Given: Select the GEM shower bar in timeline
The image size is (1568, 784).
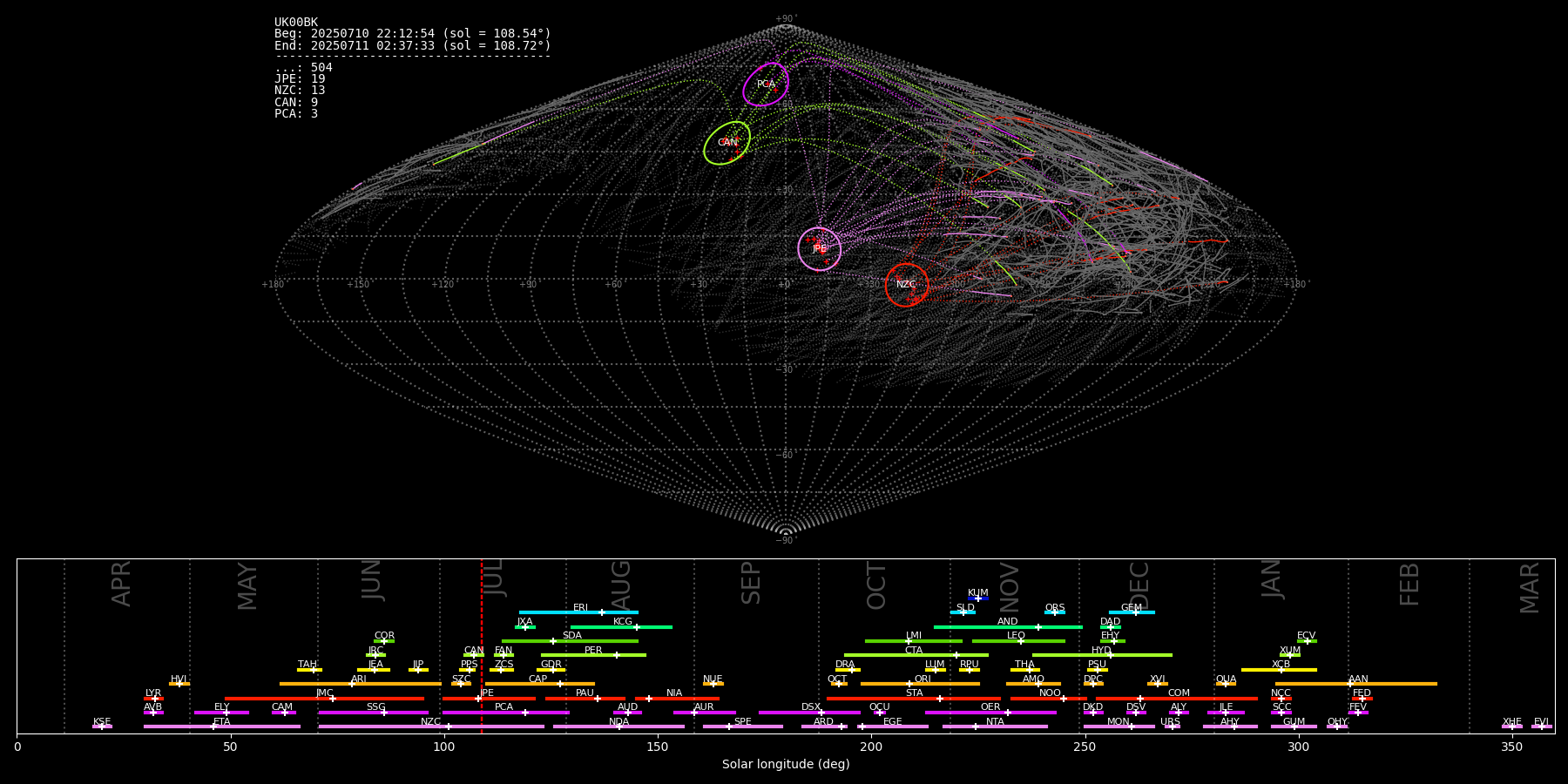Looking at the screenshot, I should tap(1132, 612).
